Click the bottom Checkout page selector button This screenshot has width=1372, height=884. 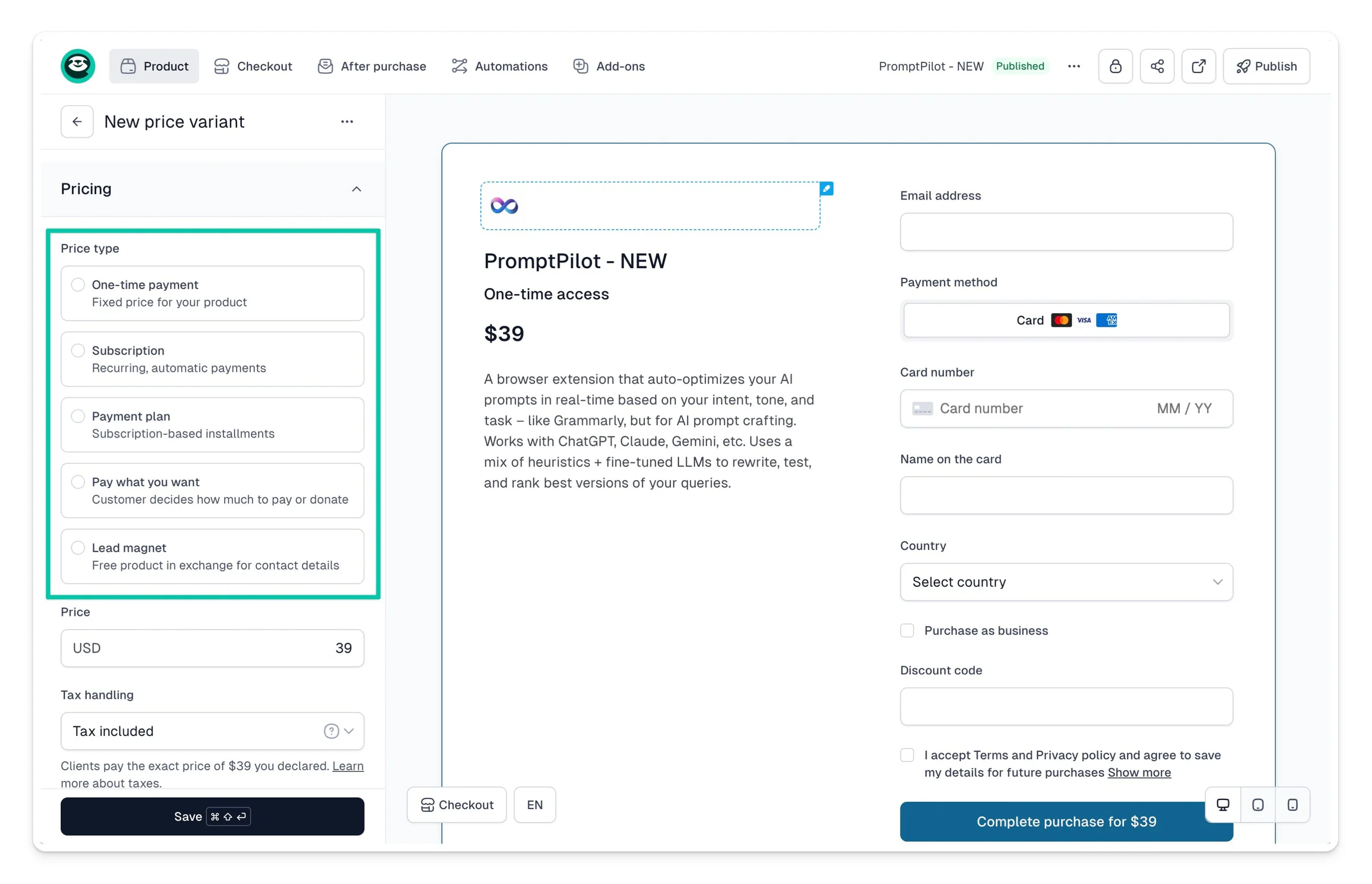(x=457, y=804)
